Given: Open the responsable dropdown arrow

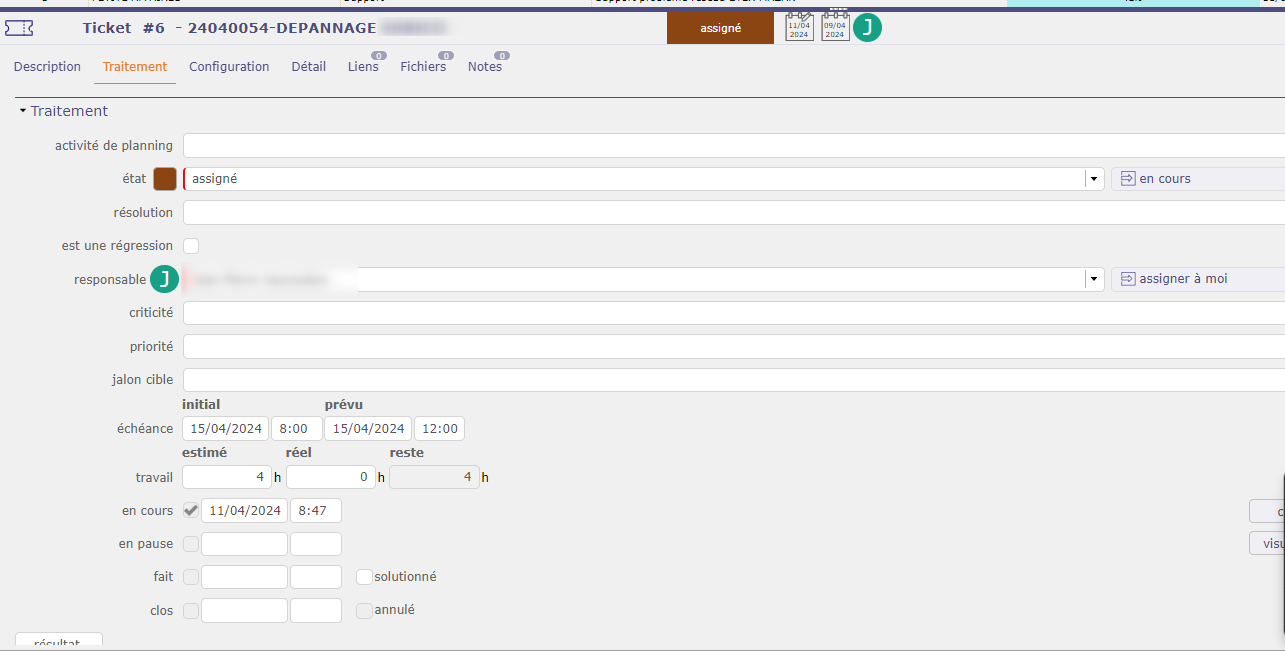Looking at the screenshot, I should pyautogui.click(x=1094, y=279).
